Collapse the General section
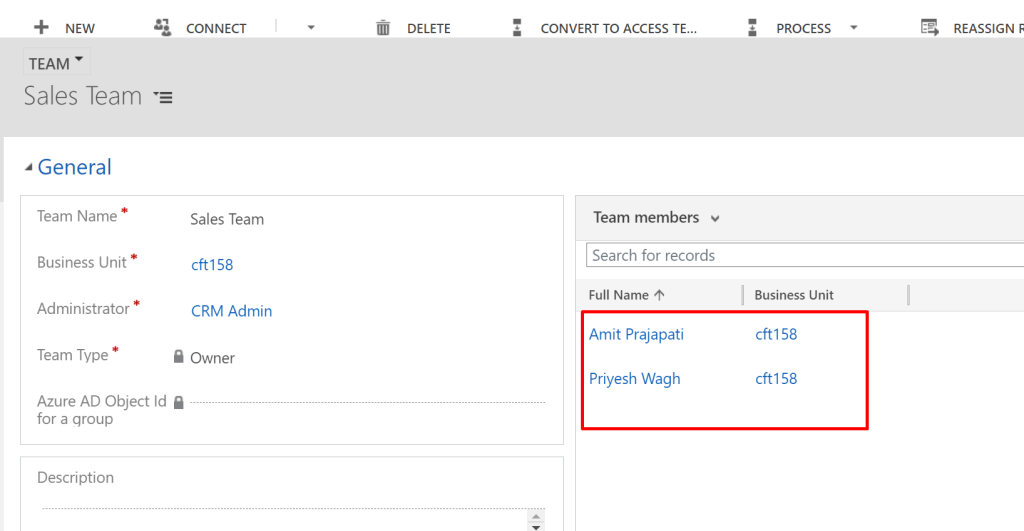 (x=28, y=167)
